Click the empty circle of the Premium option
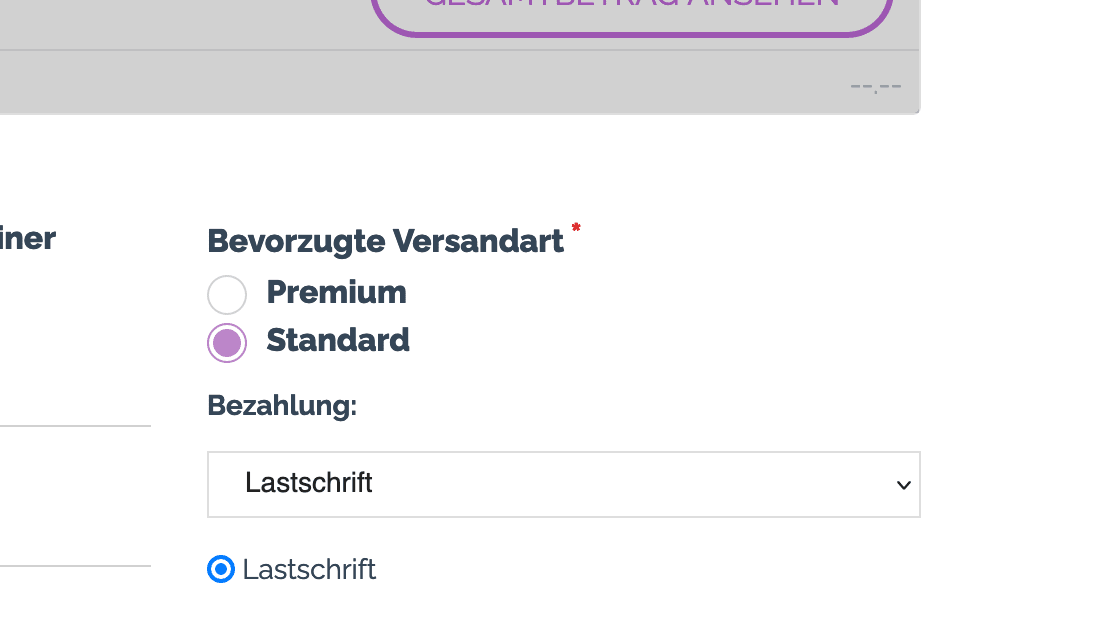Image resolution: width=1107 pixels, height=634 pixels. click(x=227, y=295)
